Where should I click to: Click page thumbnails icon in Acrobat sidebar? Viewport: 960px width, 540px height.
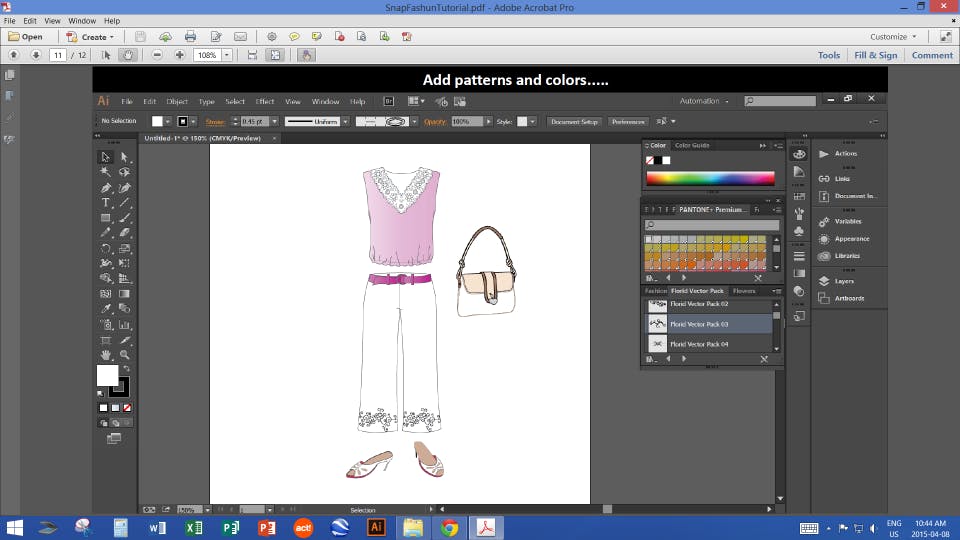[x=9, y=75]
